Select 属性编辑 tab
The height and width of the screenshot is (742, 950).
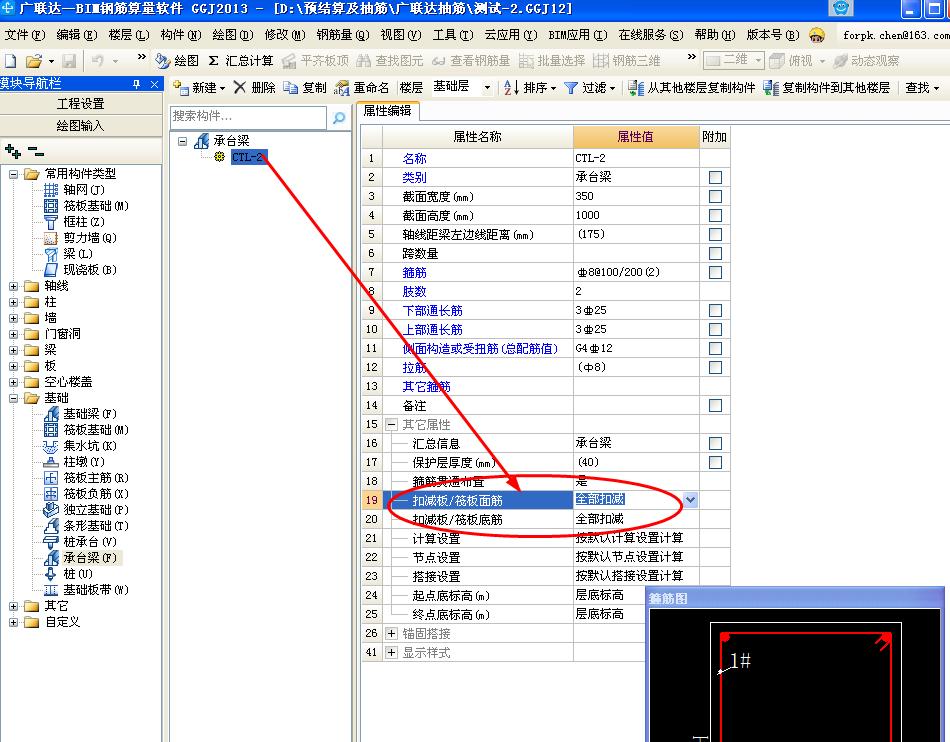387,111
